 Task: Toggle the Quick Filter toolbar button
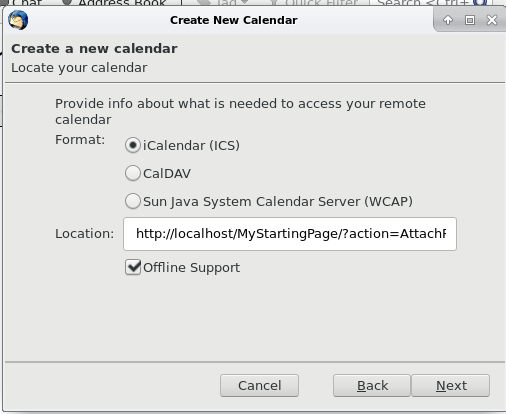[x=313, y=3]
